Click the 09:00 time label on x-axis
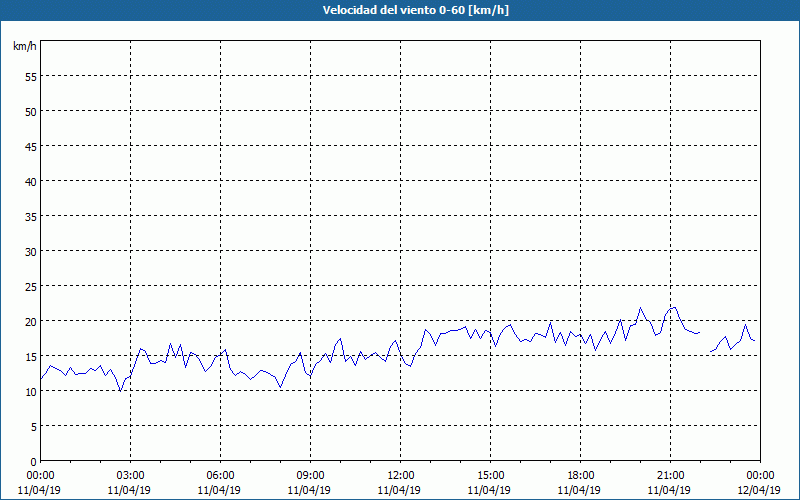 tap(310, 476)
